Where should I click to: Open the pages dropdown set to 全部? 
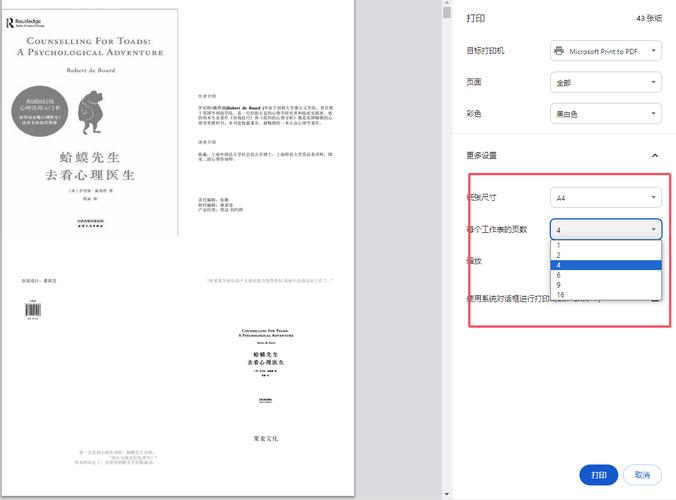point(606,82)
